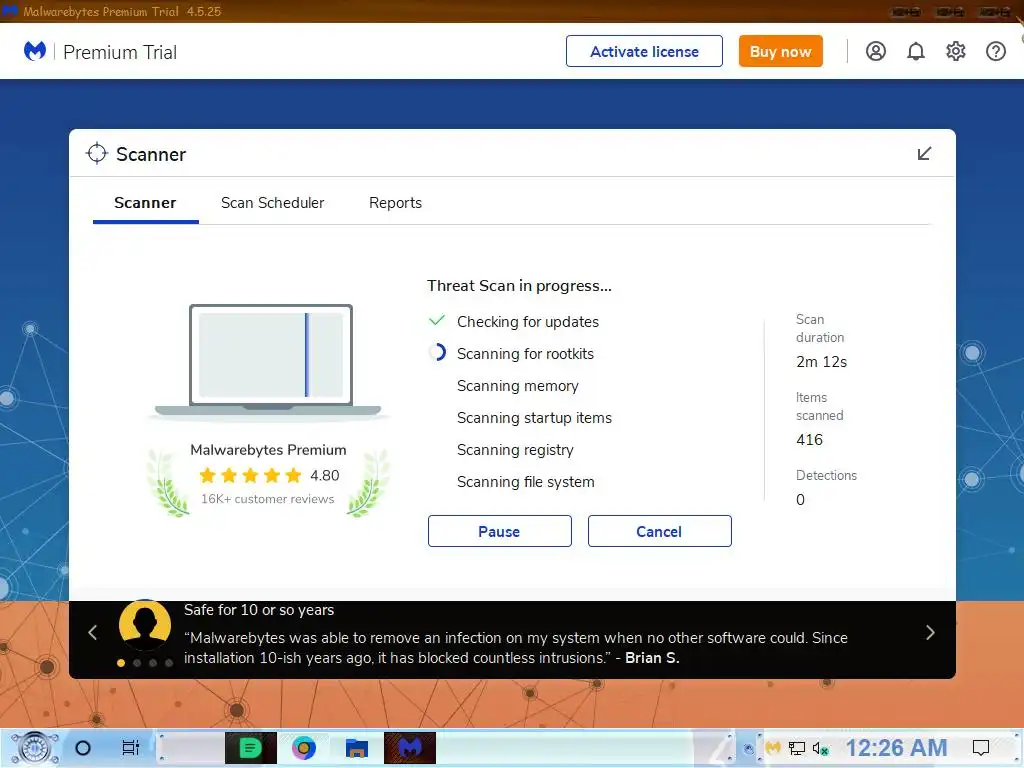Open the Start menu button
The image size is (1024, 768).
pyautogui.click(x=35, y=748)
